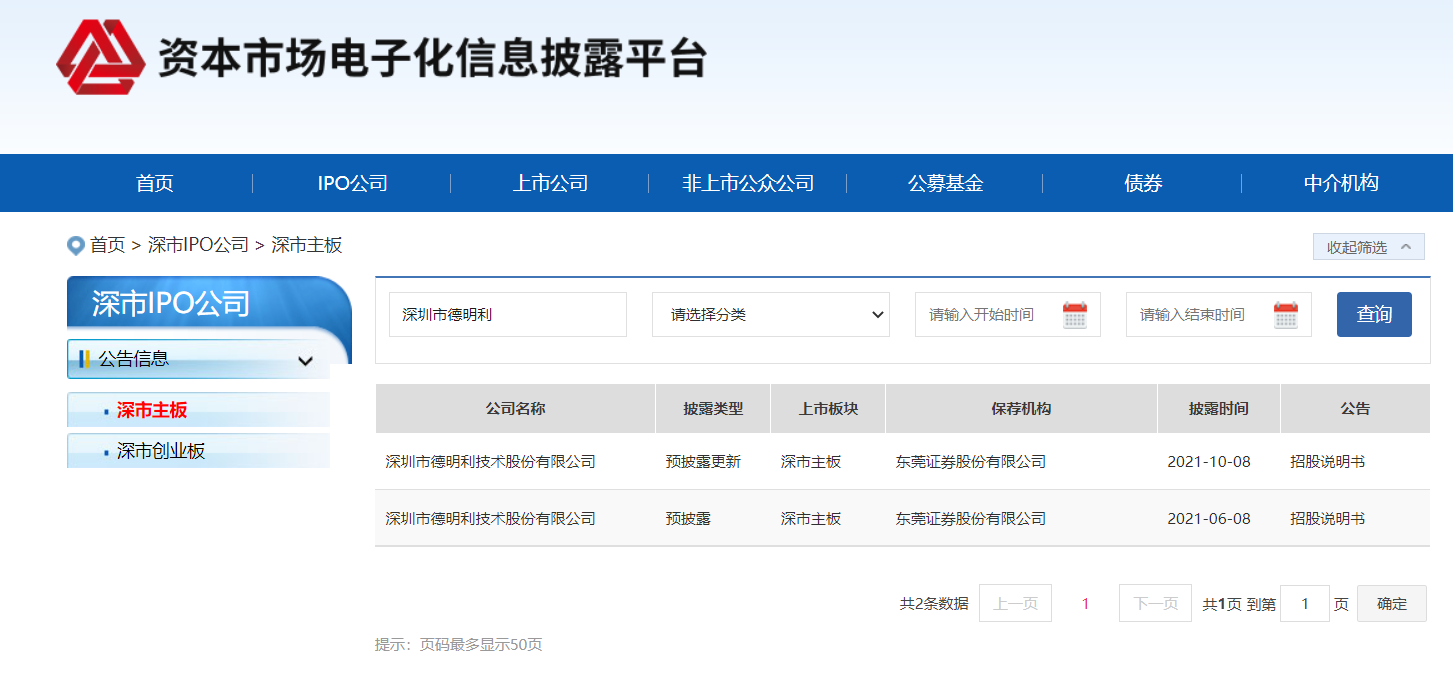Click the 深市IPO公司 sidebar title
Image resolution: width=1453 pixels, height=692 pixels.
point(171,304)
